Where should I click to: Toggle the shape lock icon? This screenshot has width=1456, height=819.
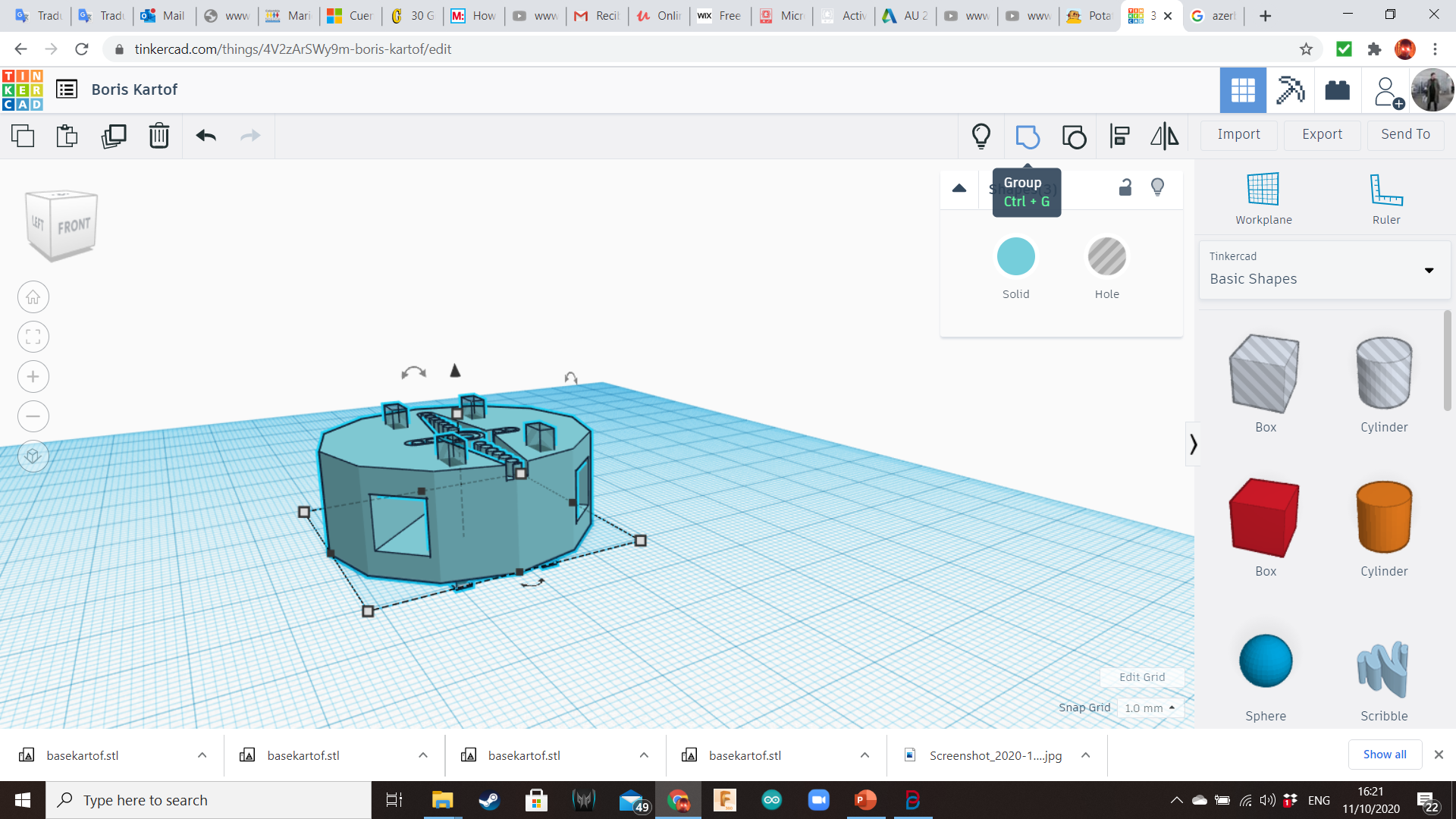(x=1125, y=187)
